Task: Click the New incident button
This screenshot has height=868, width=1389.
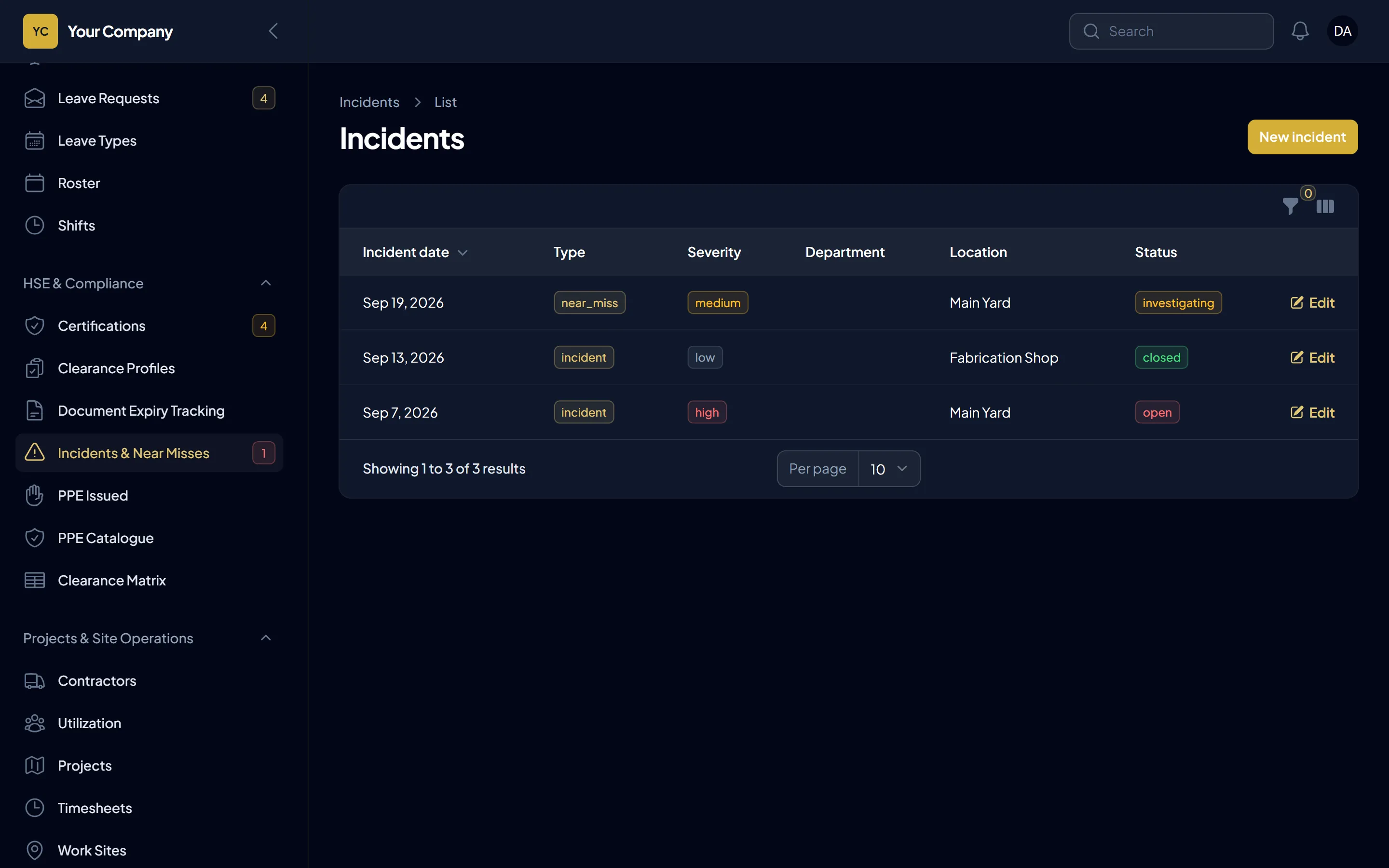Action: coord(1302,136)
